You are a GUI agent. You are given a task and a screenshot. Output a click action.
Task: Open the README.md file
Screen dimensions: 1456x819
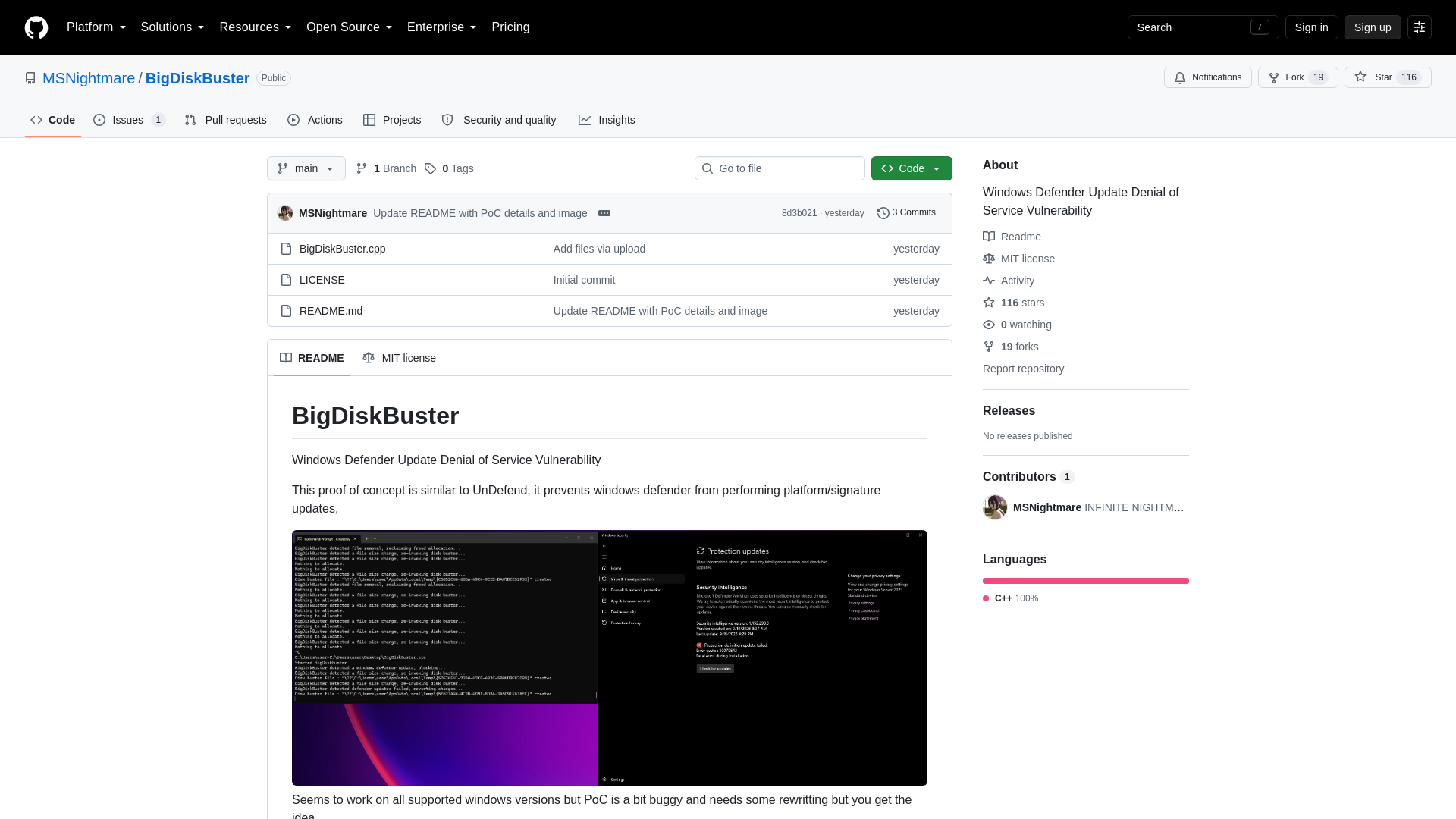point(331,311)
